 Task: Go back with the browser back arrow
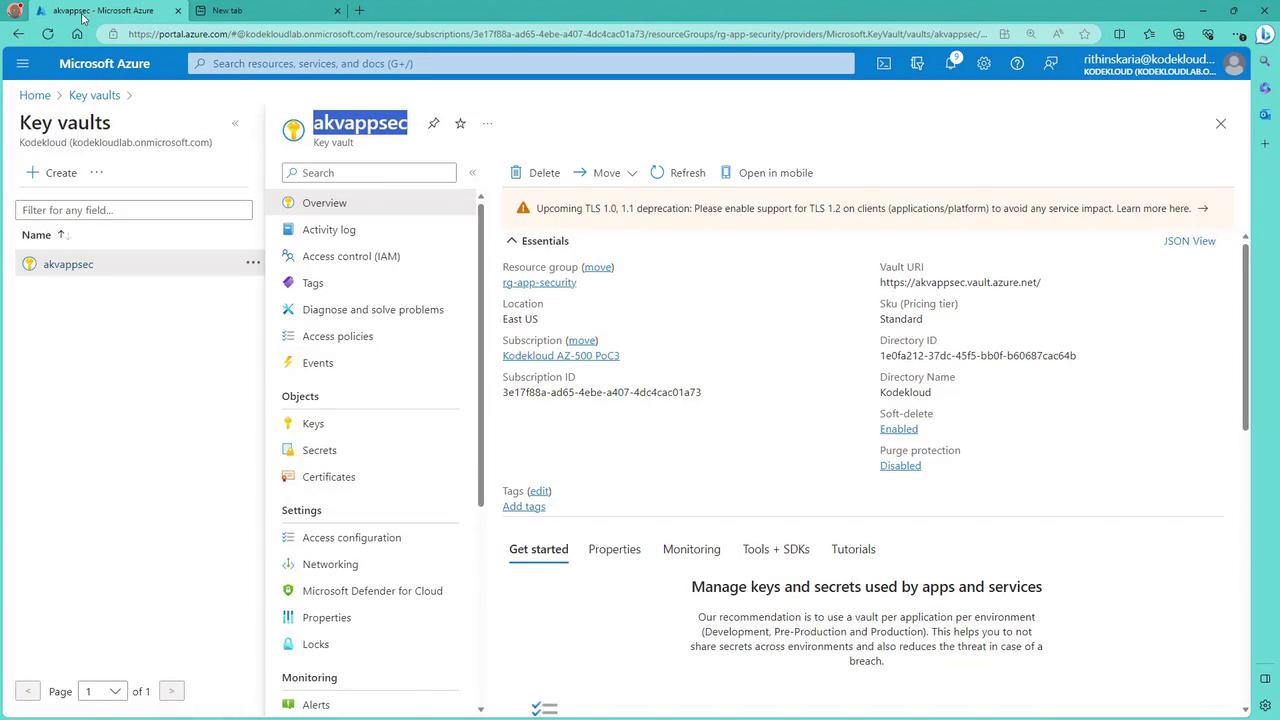(x=18, y=34)
